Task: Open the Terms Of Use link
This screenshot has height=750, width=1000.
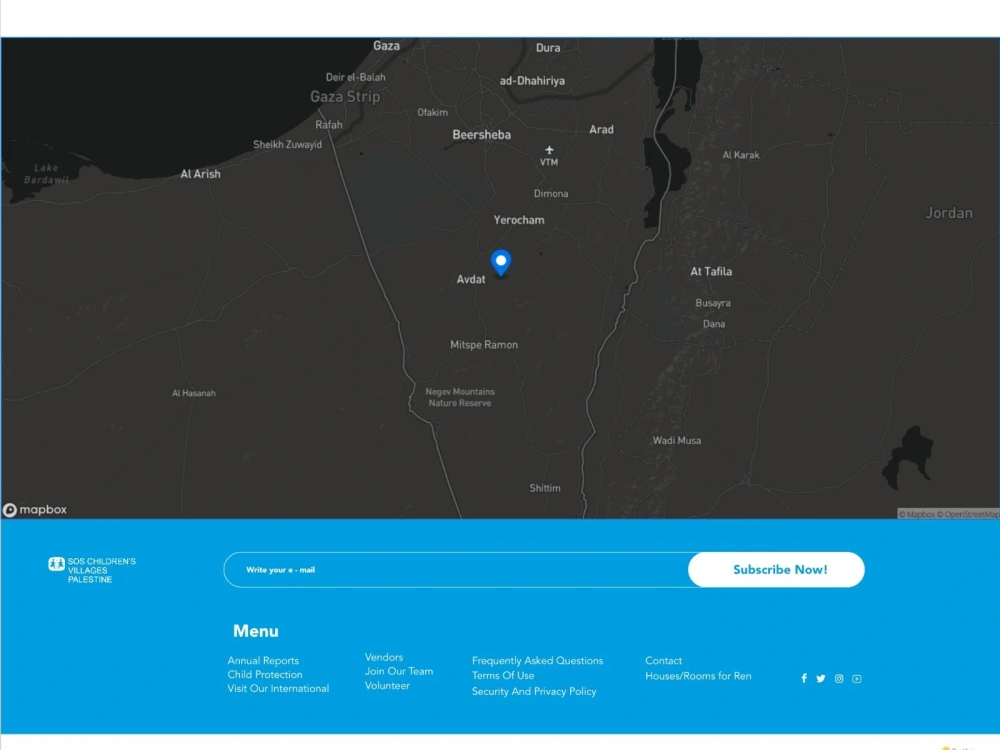Action: coord(503,676)
